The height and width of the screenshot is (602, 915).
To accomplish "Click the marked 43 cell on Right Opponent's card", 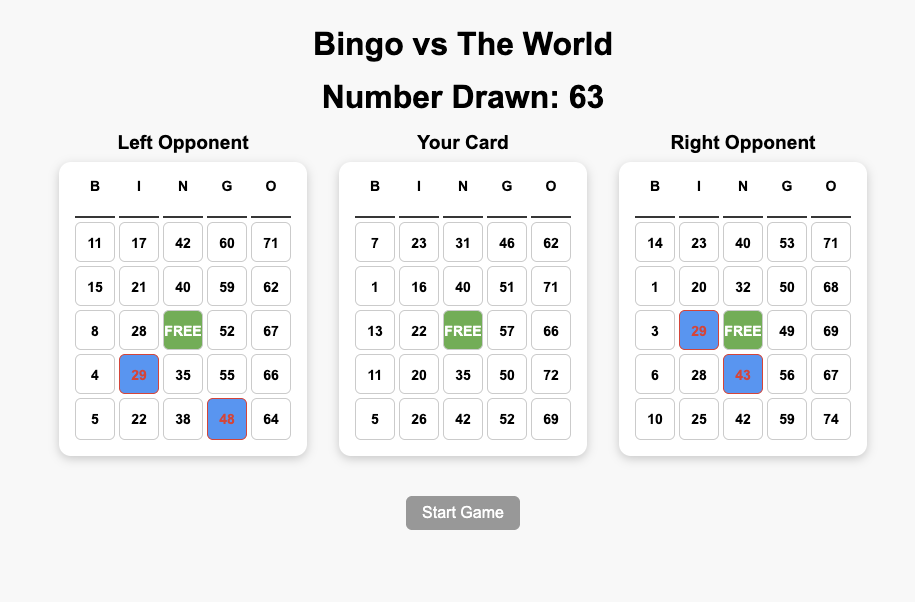I will 742,374.
